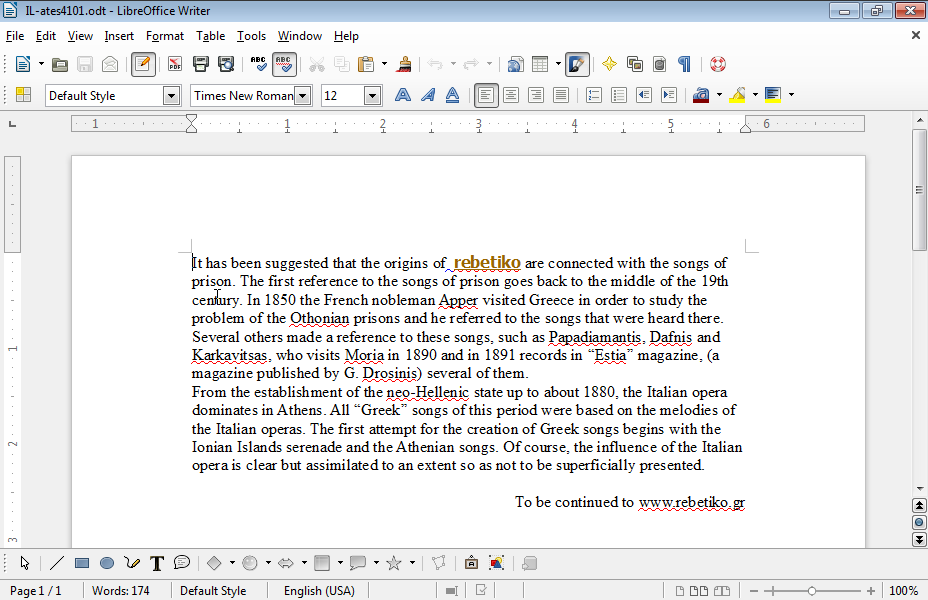Expand the Font Name dropdown list
Screen dimensions: 928x600
pyautogui.click(x=303, y=96)
